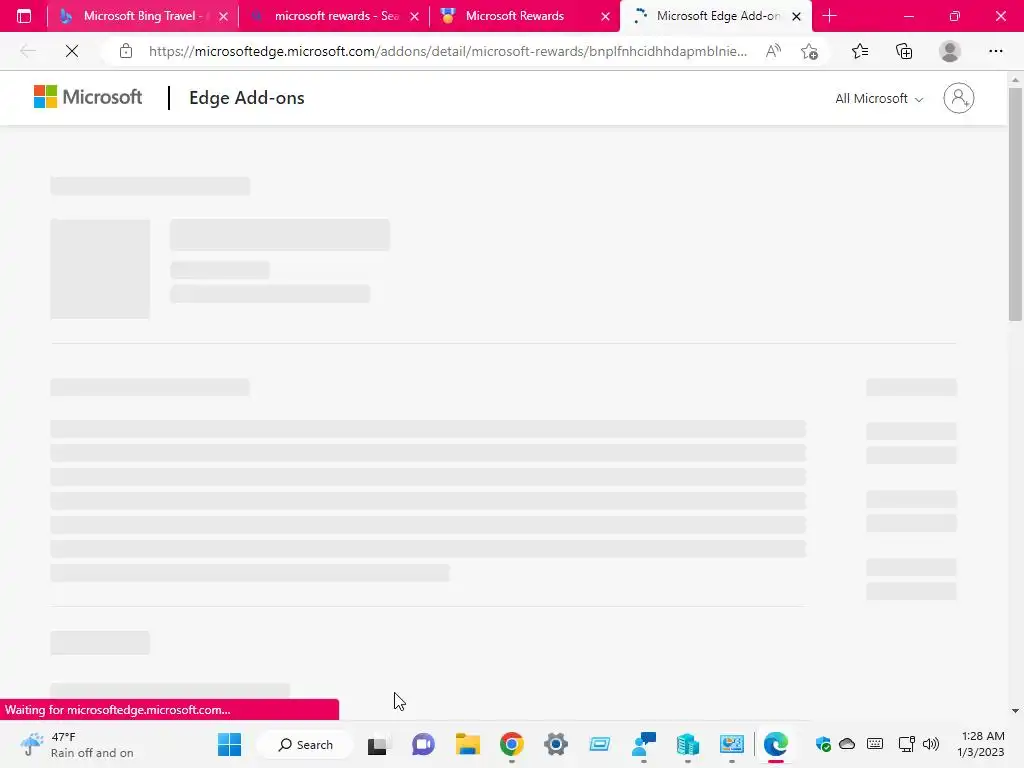Click the page vertical scrollbar
The width and height of the screenshot is (1024, 768).
pos(1014,204)
